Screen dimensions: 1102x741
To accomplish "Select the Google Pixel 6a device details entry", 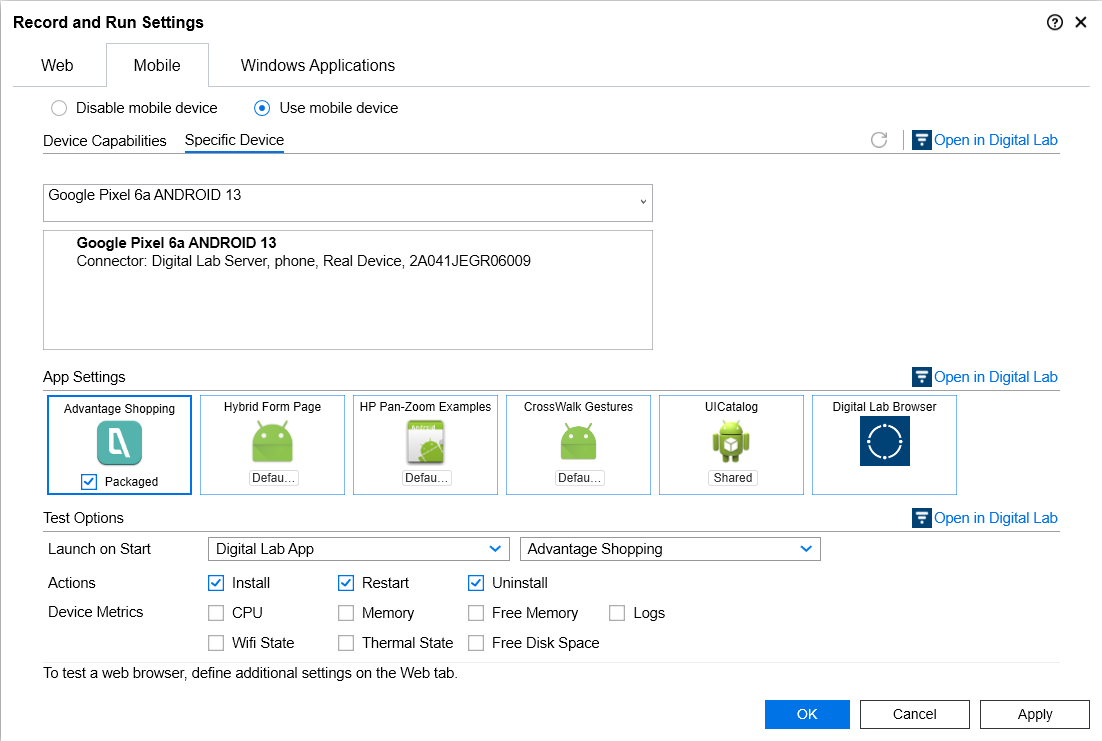I will pos(303,252).
